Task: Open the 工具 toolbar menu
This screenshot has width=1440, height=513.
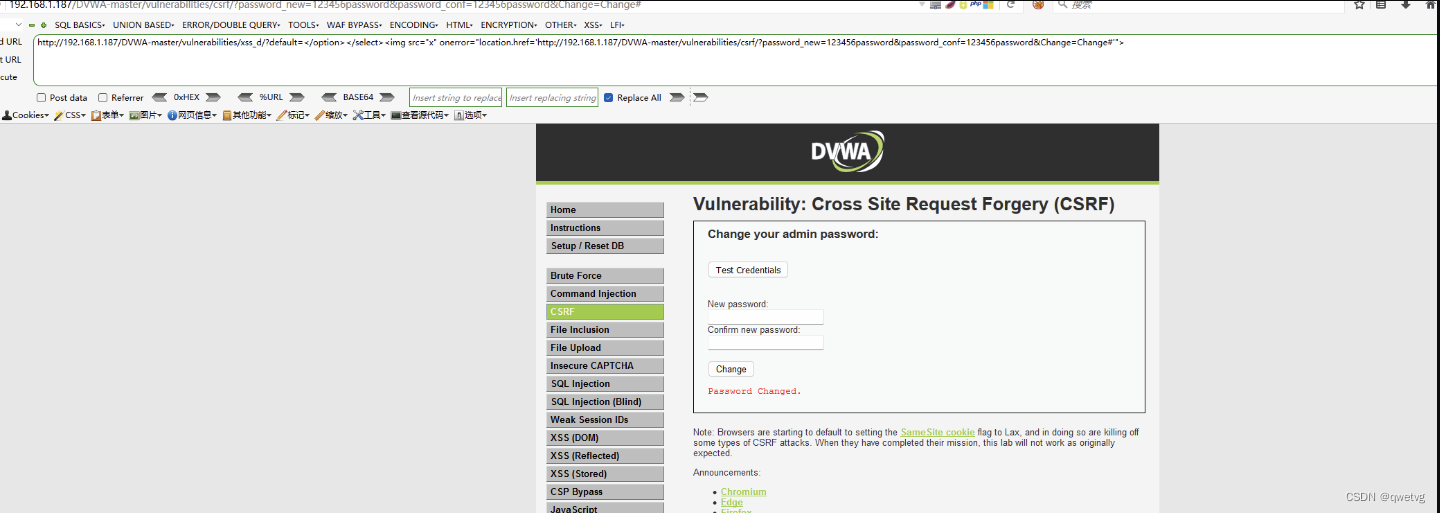Action: pyautogui.click(x=369, y=115)
